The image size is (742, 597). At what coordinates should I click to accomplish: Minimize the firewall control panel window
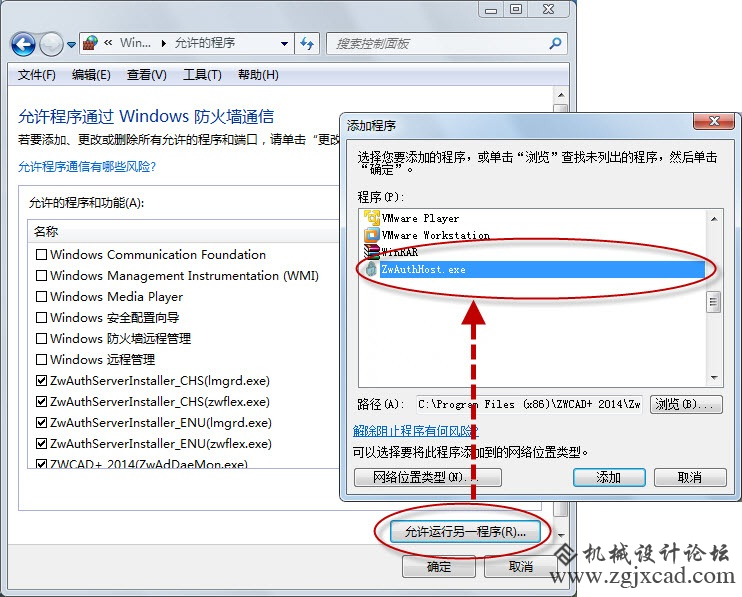491,9
